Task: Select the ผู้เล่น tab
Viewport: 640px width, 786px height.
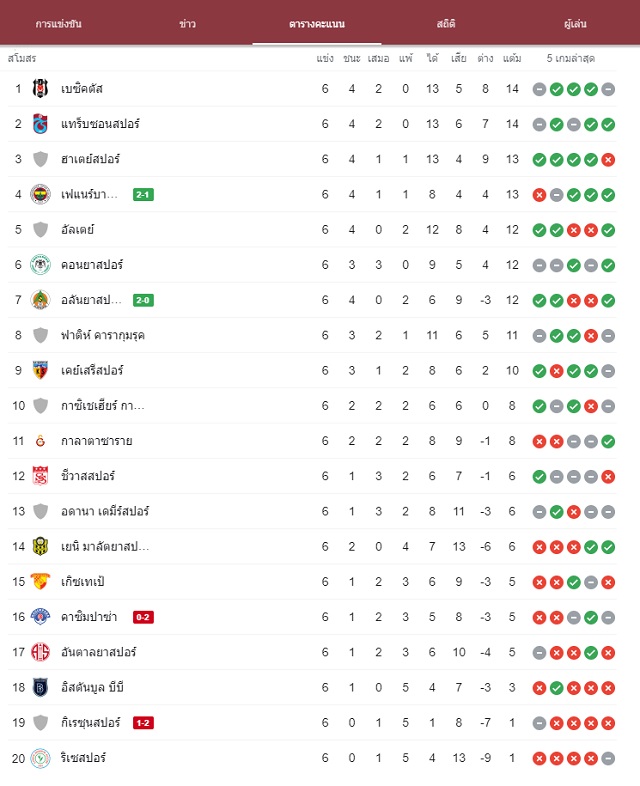Action: [575, 24]
